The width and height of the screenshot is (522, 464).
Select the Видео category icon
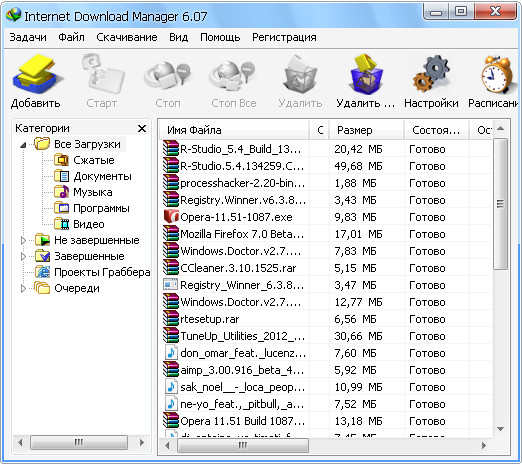point(62,224)
